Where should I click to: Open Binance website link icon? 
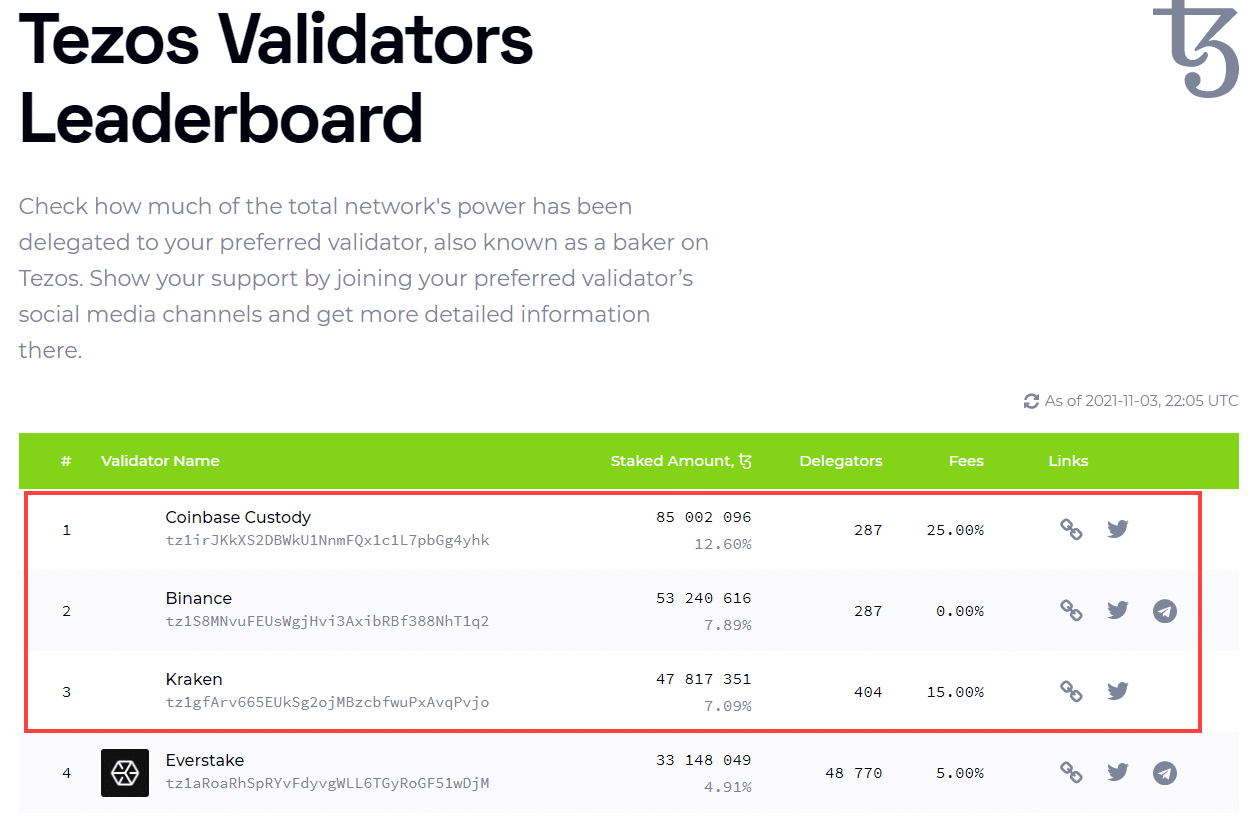click(1071, 610)
